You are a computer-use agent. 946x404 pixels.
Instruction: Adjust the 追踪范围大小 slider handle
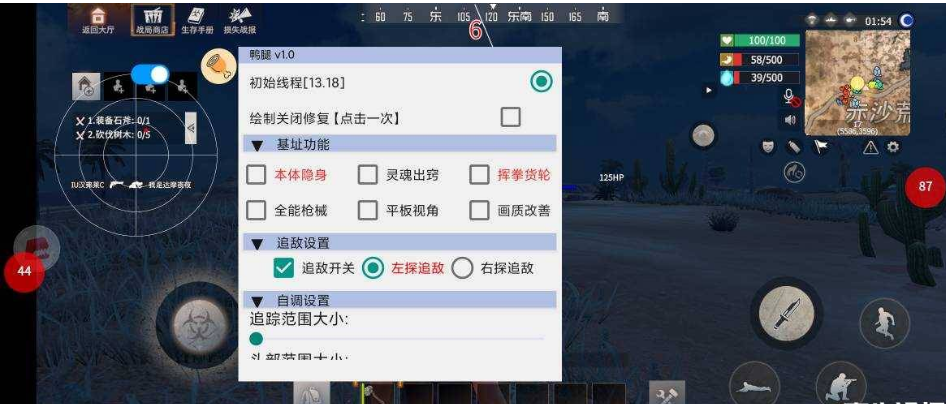pos(256,339)
